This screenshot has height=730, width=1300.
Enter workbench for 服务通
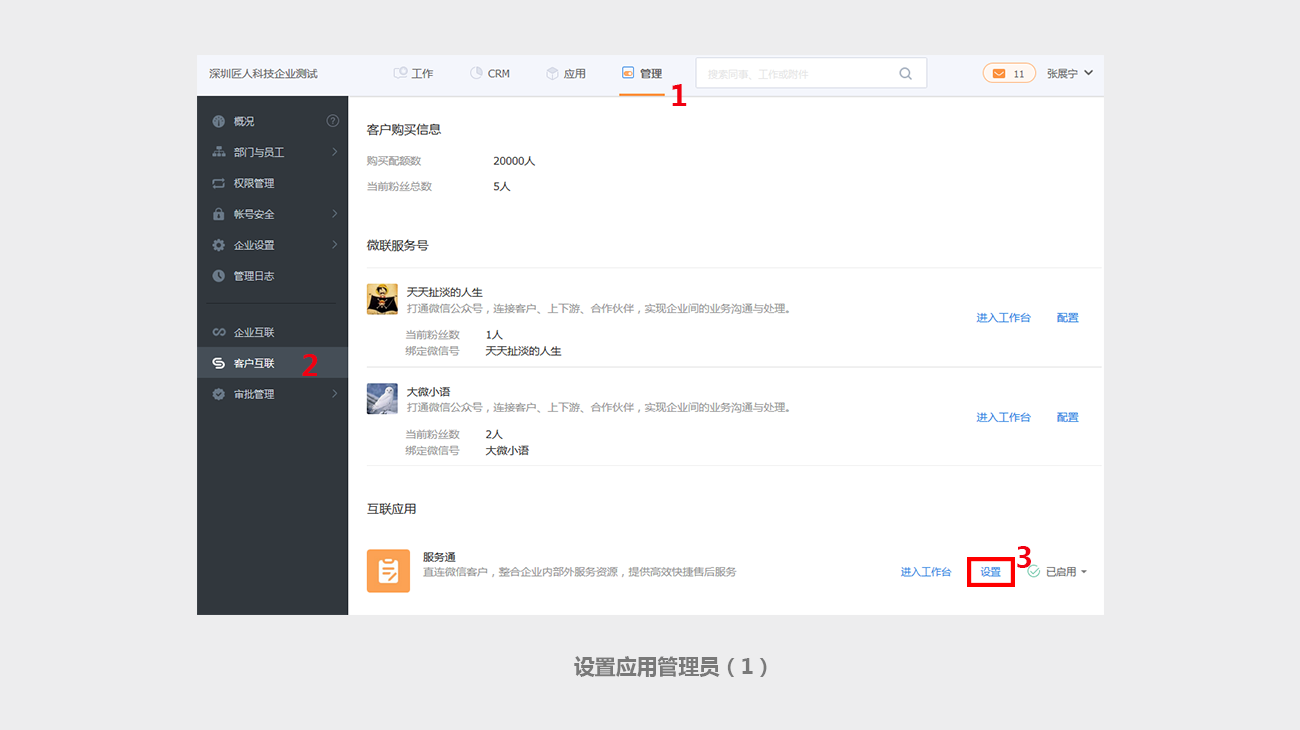click(x=926, y=572)
